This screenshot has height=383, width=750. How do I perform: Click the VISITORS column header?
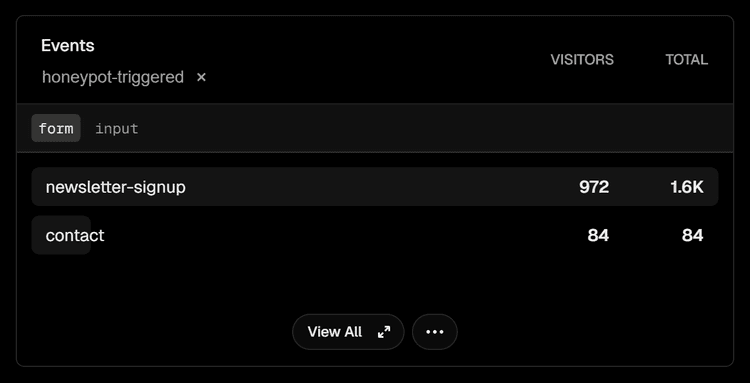tap(582, 60)
